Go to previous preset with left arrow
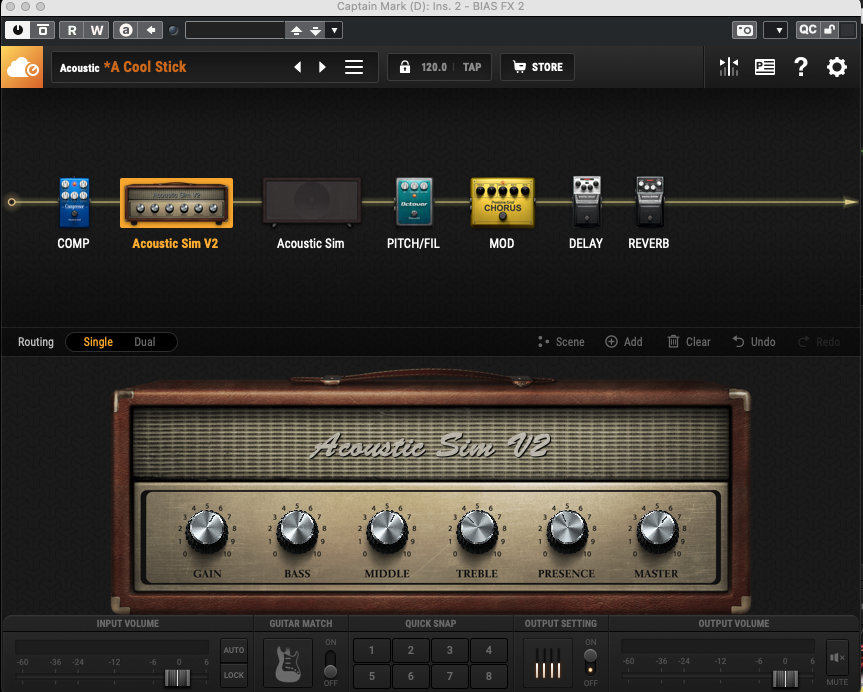The width and height of the screenshot is (863, 692). [297, 67]
